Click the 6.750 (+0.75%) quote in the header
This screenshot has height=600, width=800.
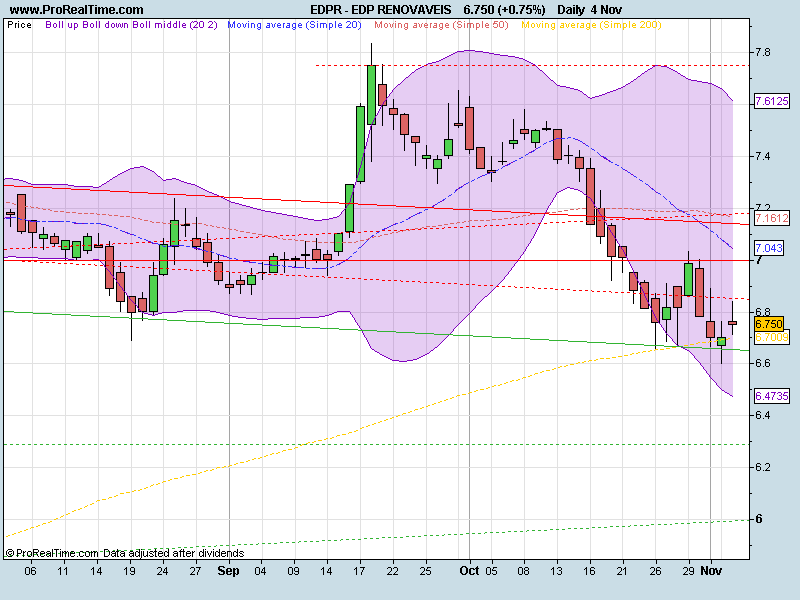[x=504, y=10]
